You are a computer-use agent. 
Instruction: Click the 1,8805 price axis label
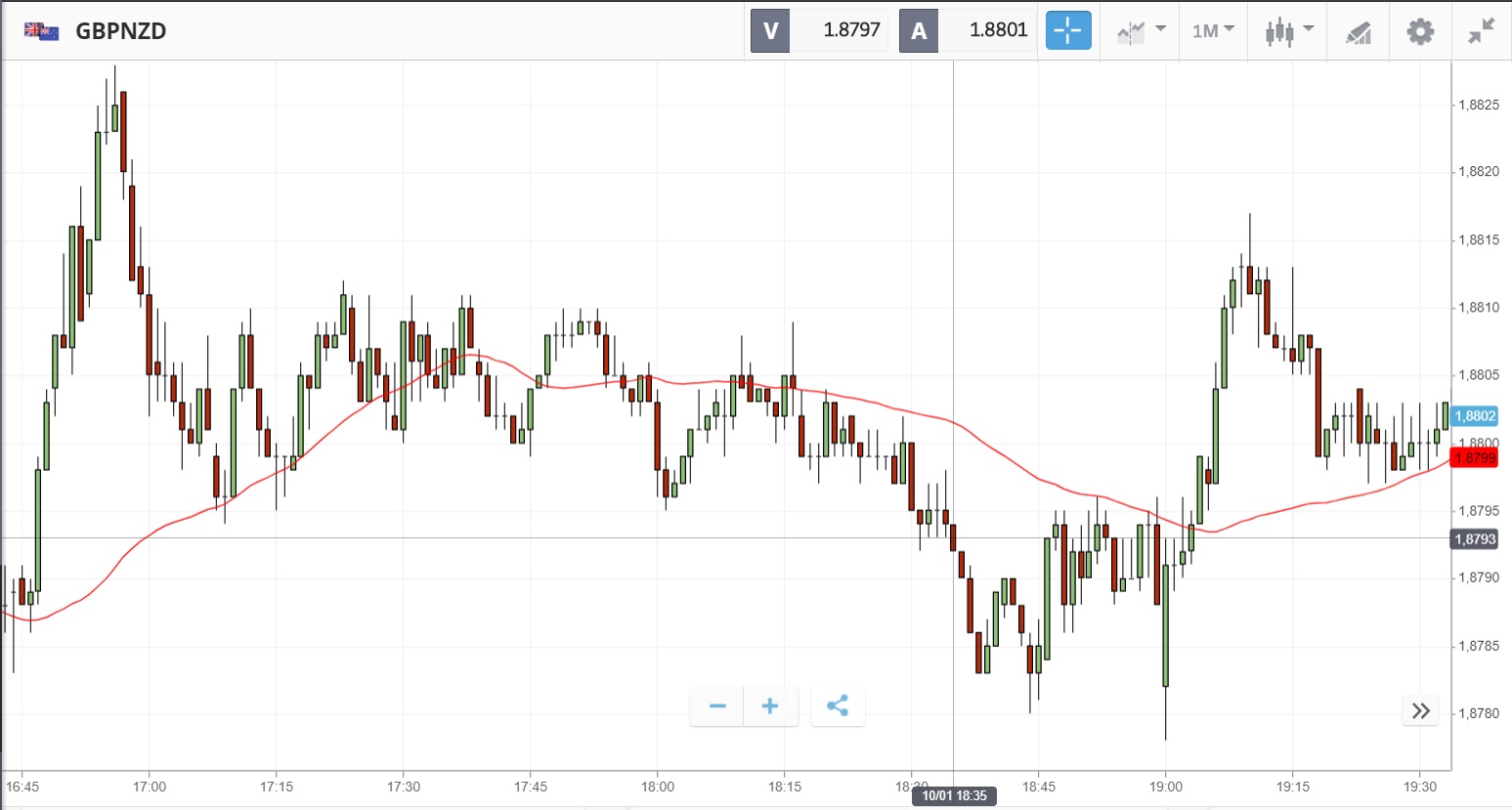1478,375
